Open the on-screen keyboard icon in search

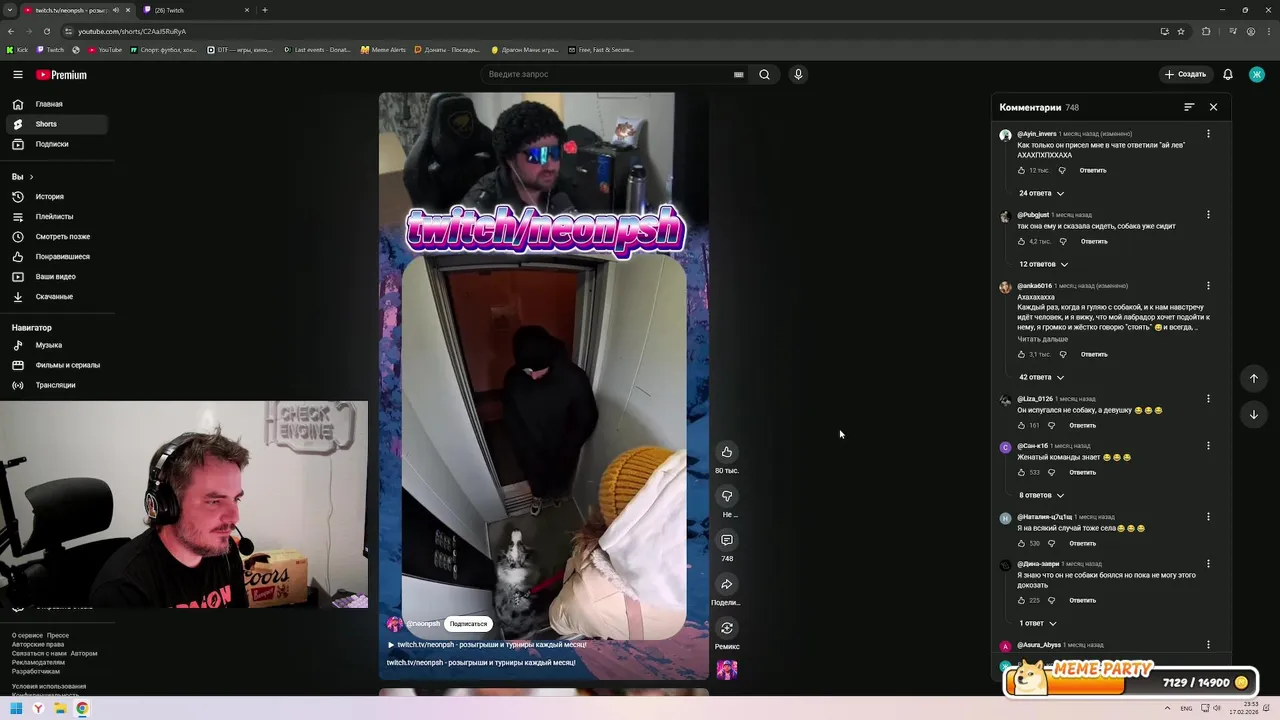739,74
